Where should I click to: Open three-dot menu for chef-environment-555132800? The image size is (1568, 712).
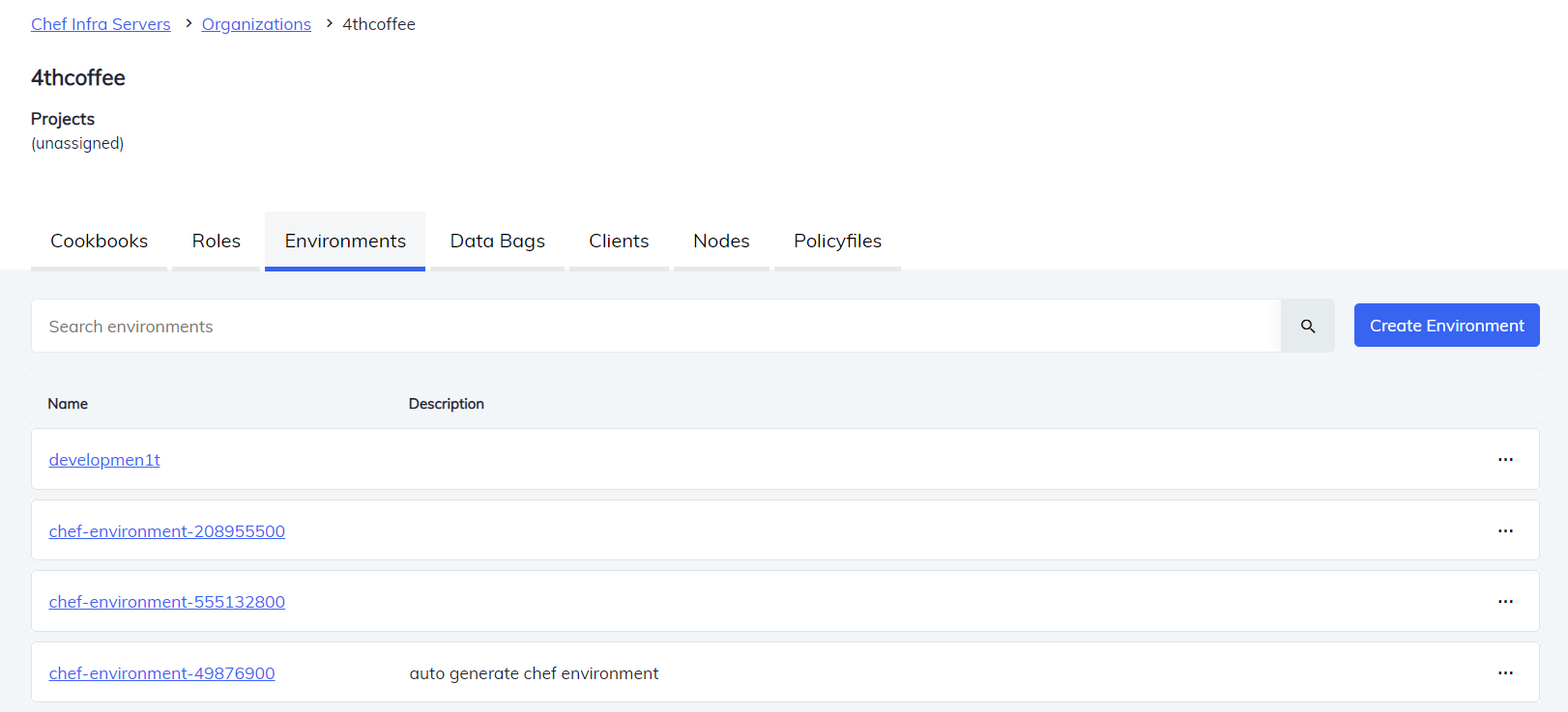1505,602
